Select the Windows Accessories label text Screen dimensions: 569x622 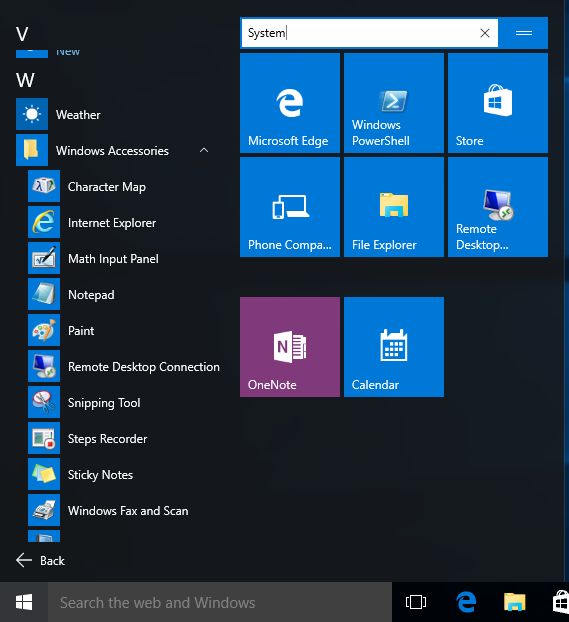click(112, 151)
